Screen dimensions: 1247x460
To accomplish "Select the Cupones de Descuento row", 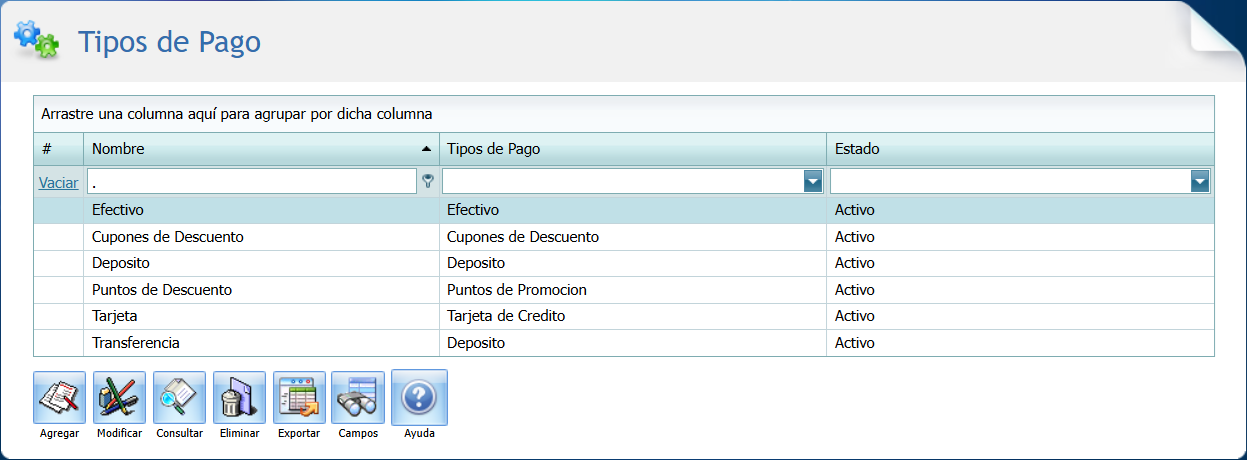I will coord(260,237).
